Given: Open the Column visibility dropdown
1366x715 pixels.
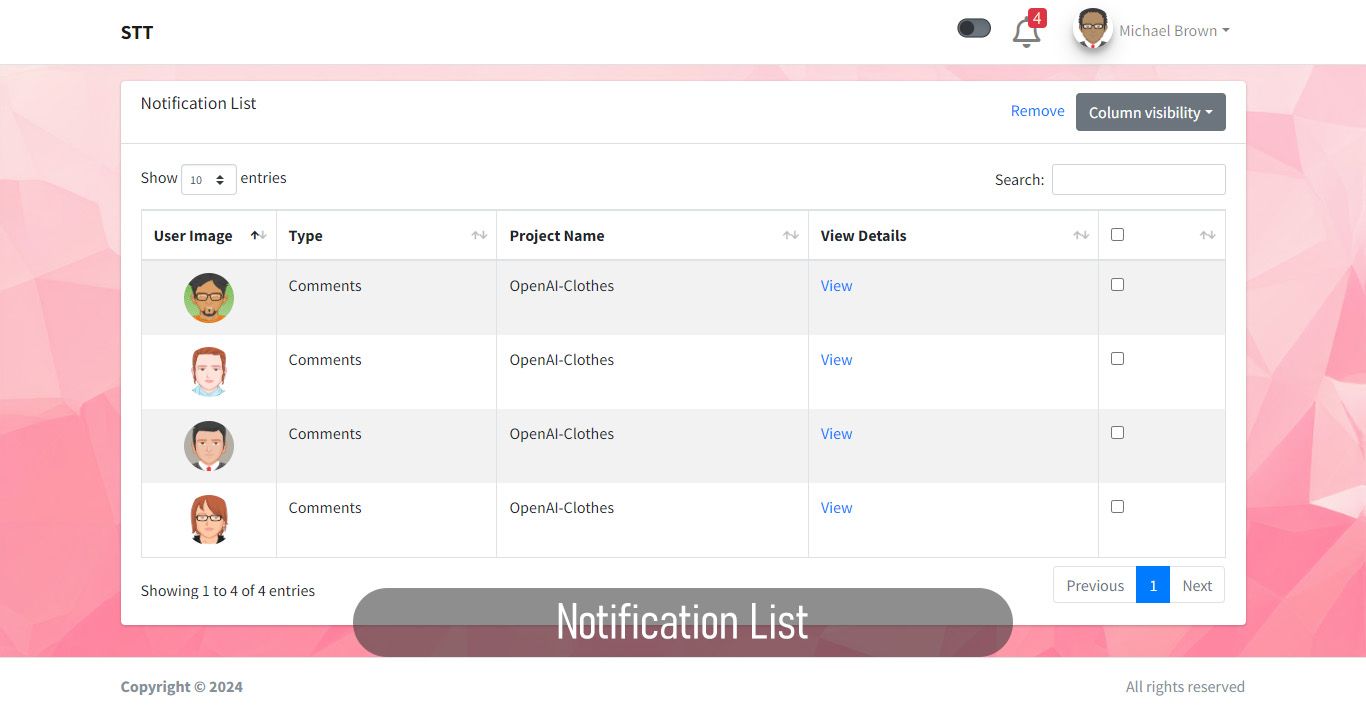Looking at the screenshot, I should coord(1150,112).
